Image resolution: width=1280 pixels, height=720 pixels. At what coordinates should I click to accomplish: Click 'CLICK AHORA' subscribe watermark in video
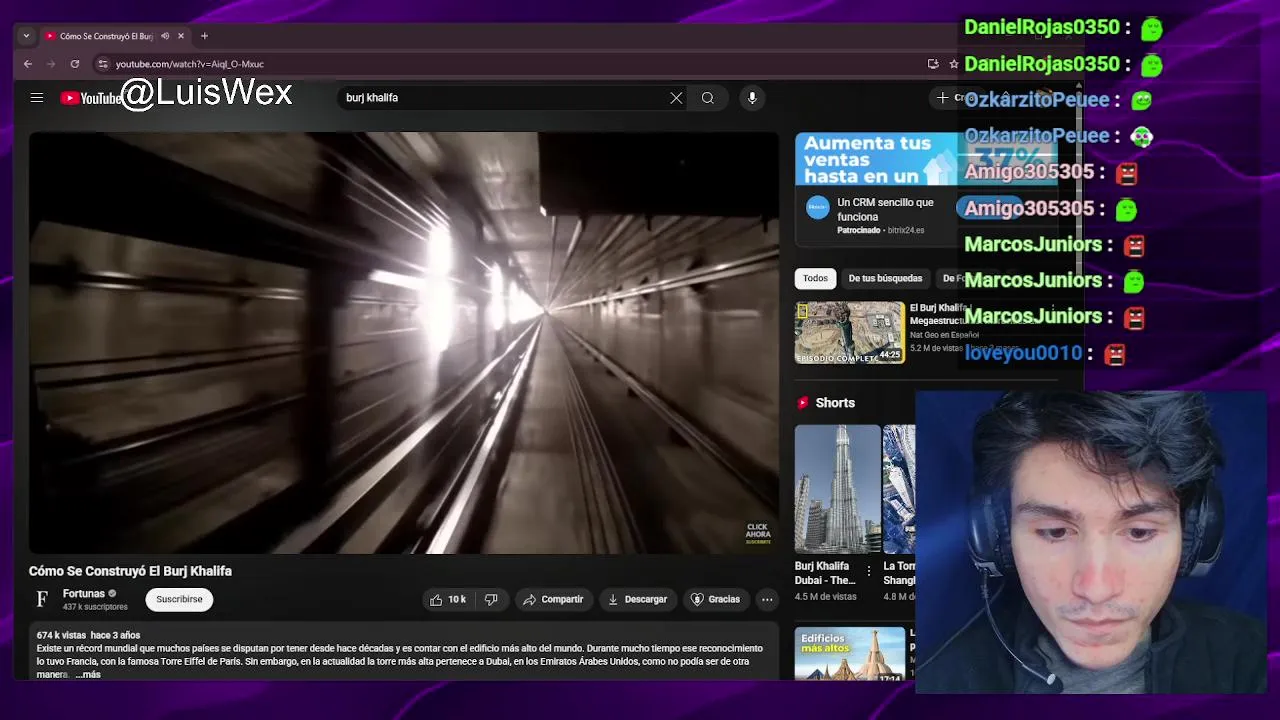[758, 533]
